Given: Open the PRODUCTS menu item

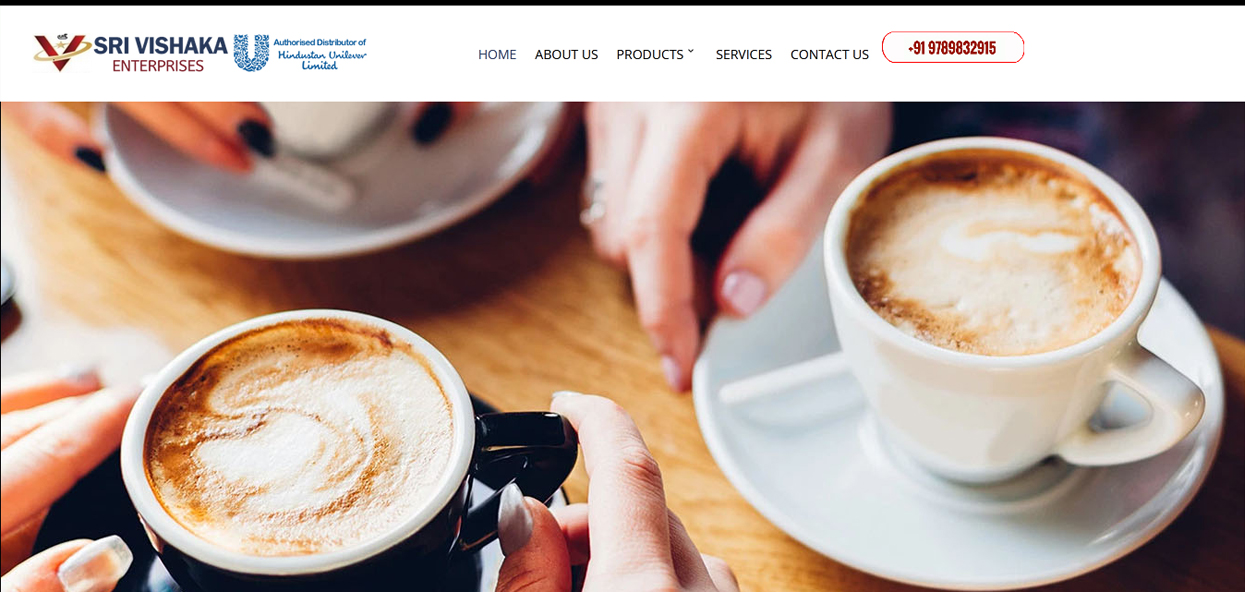Looking at the screenshot, I should (x=650, y=54).
